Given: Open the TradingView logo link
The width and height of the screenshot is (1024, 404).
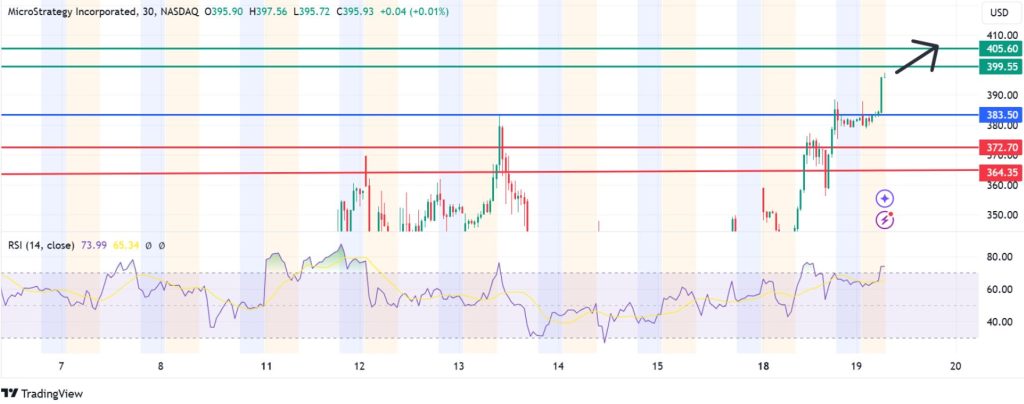Looking at the screenshot, I should click(42, 394).
